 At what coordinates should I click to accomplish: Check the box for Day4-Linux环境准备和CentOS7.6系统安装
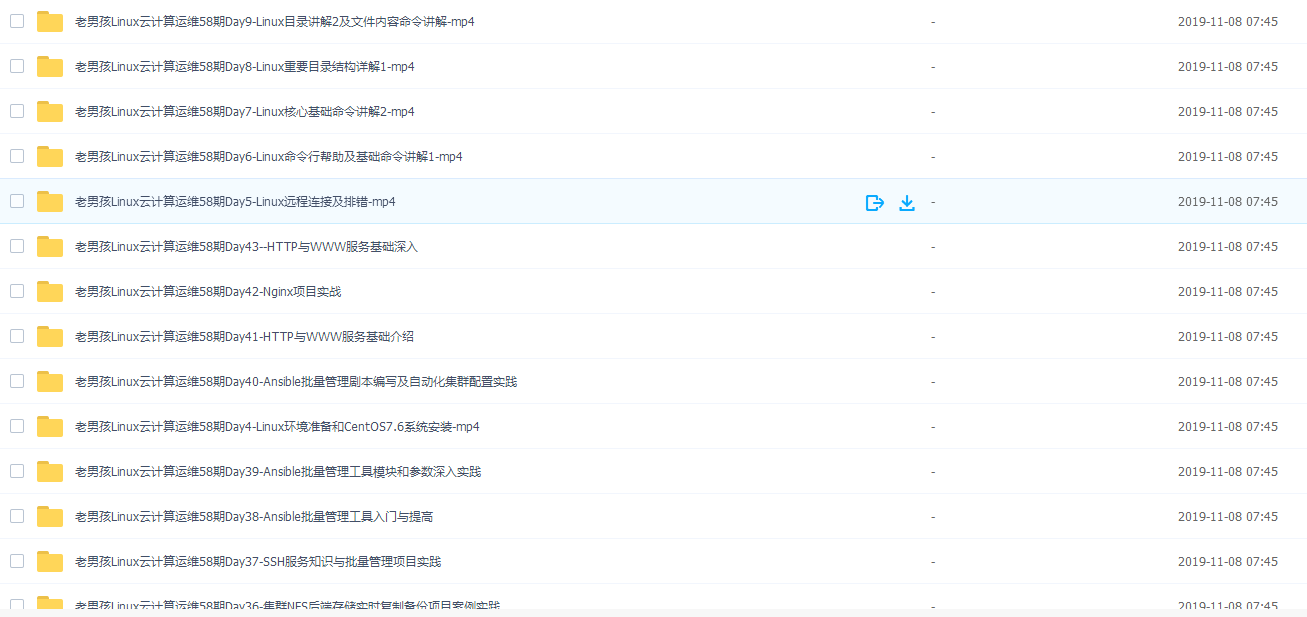point(17,426)
